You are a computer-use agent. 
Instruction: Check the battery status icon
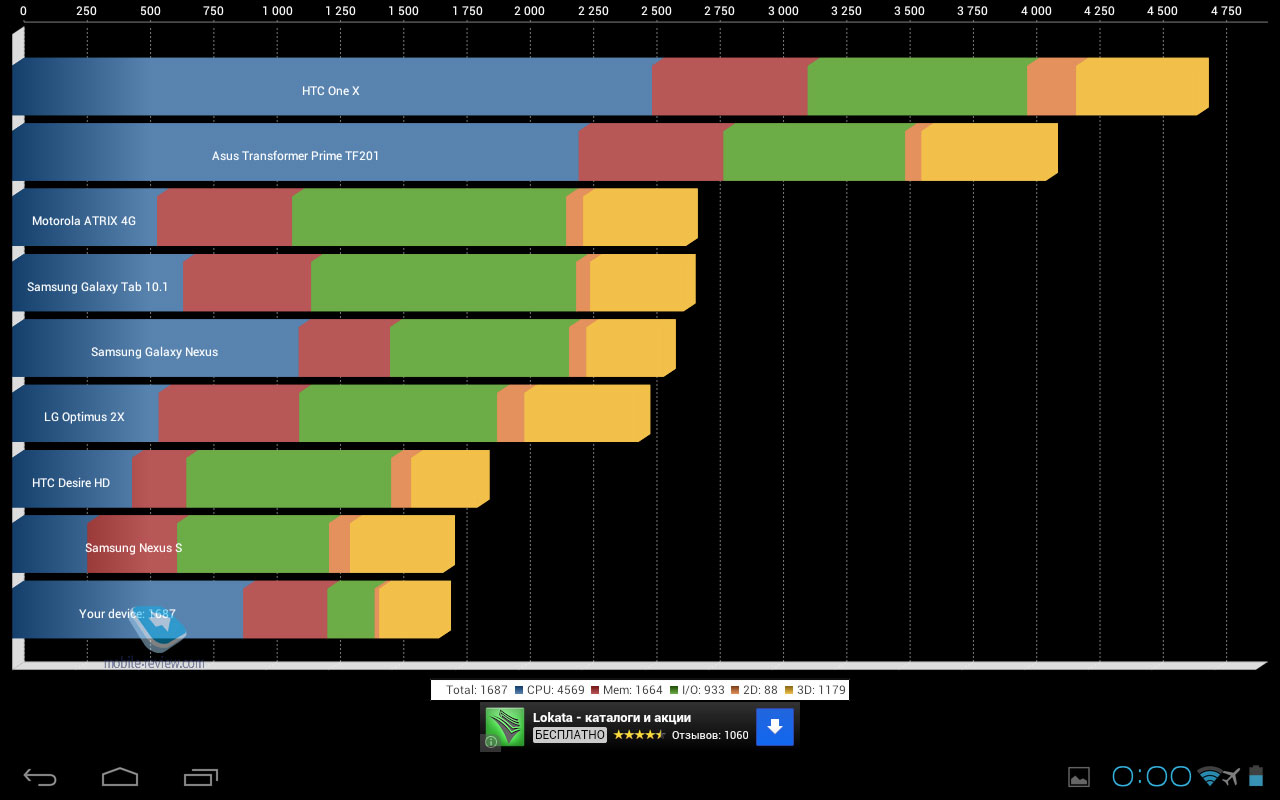tap(1257, 776)
